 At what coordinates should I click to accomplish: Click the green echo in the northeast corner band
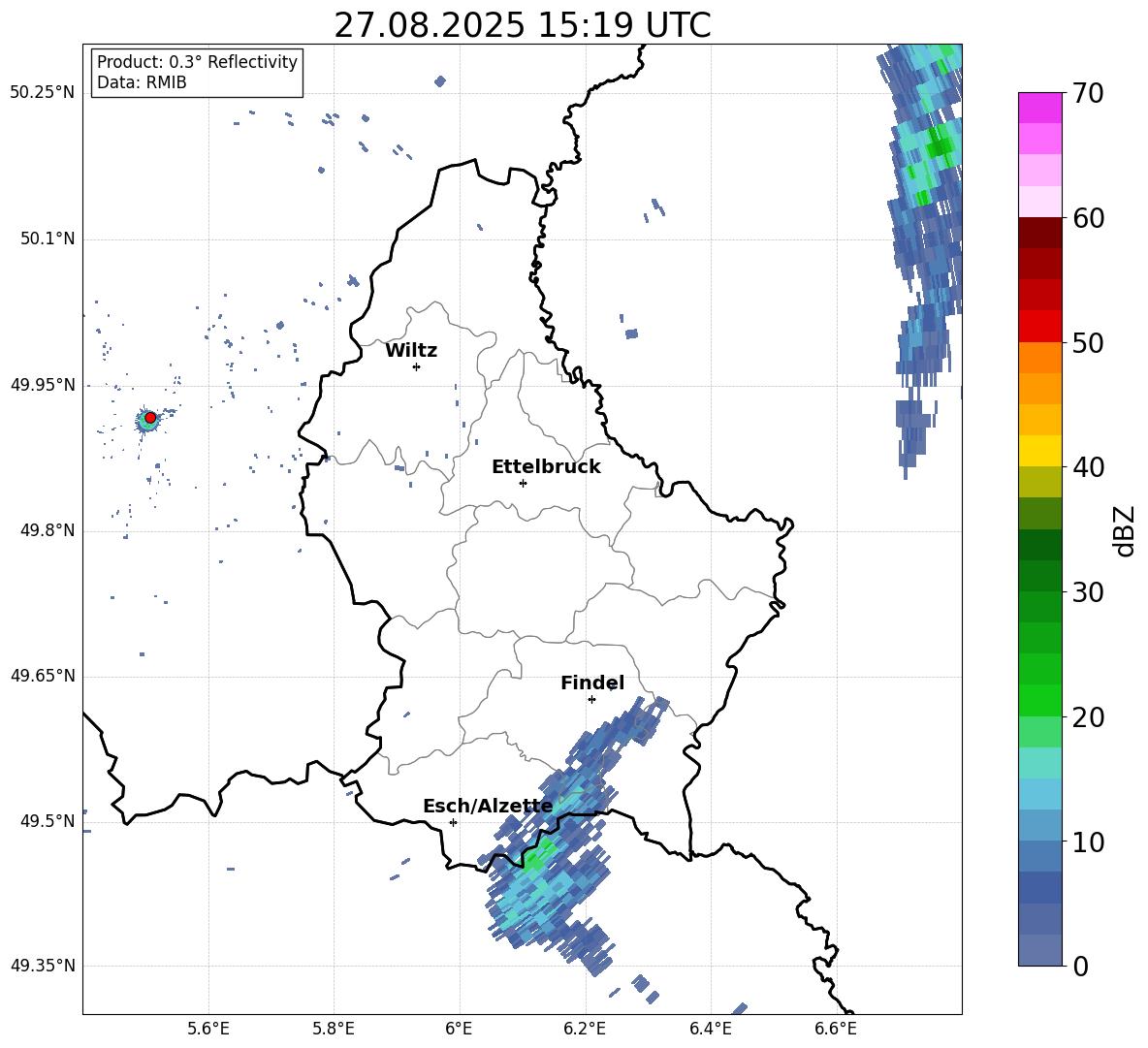click(939, 144)
